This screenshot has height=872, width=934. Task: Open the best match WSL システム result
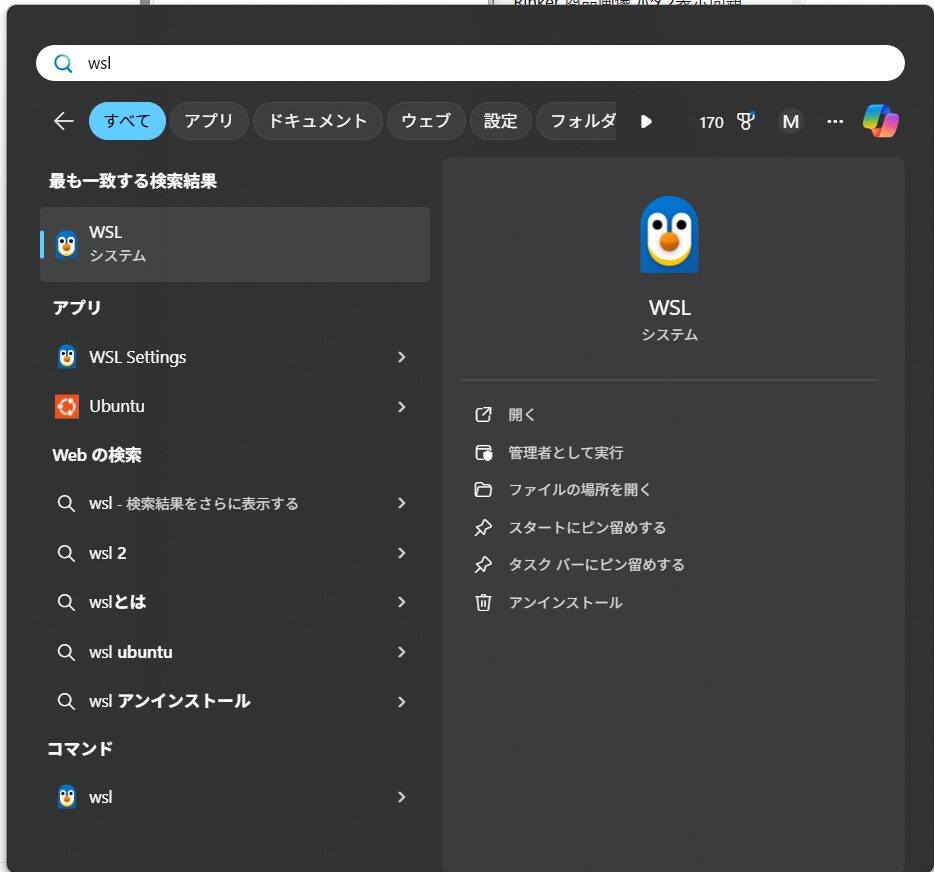(235, 244)
